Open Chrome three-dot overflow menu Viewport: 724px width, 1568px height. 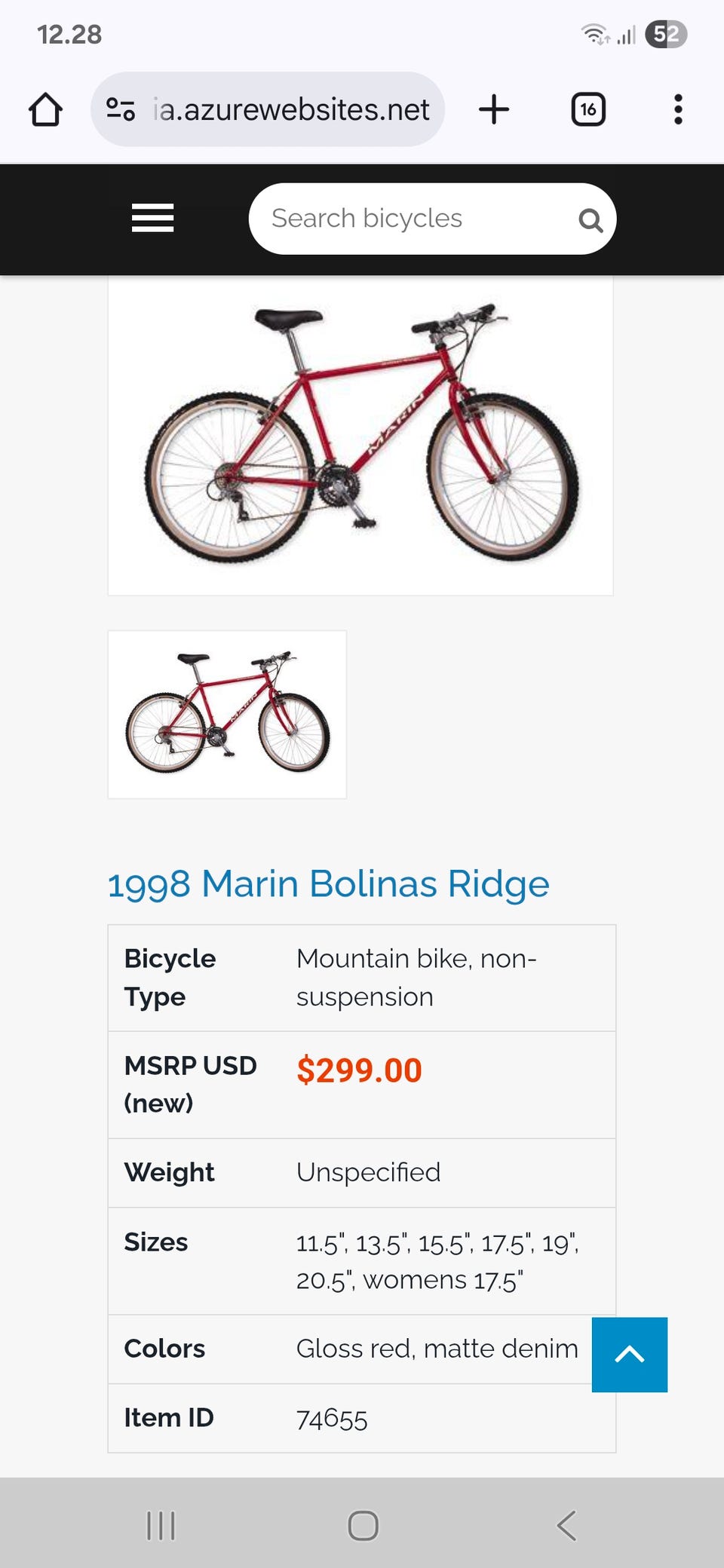(x=678, y=110)
